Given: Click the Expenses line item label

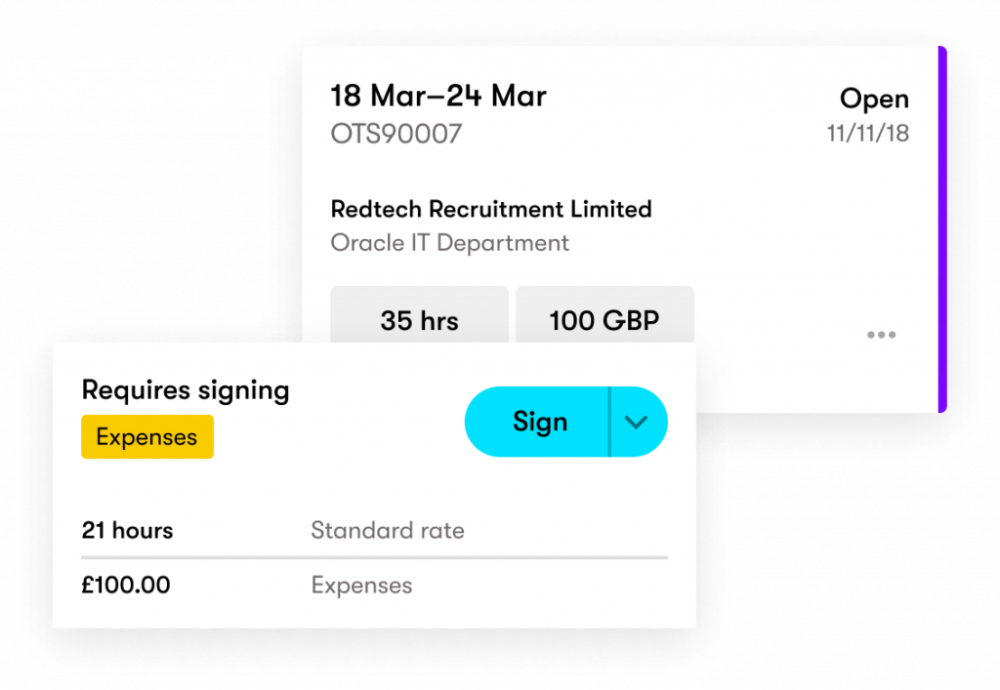Looking at the screenshot, I should coord(362,585).
